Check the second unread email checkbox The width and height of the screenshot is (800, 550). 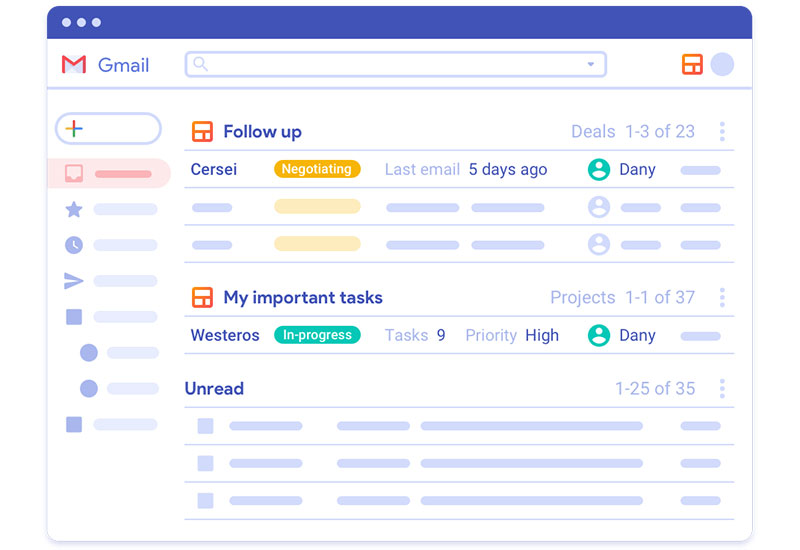[x=205, y=463]
